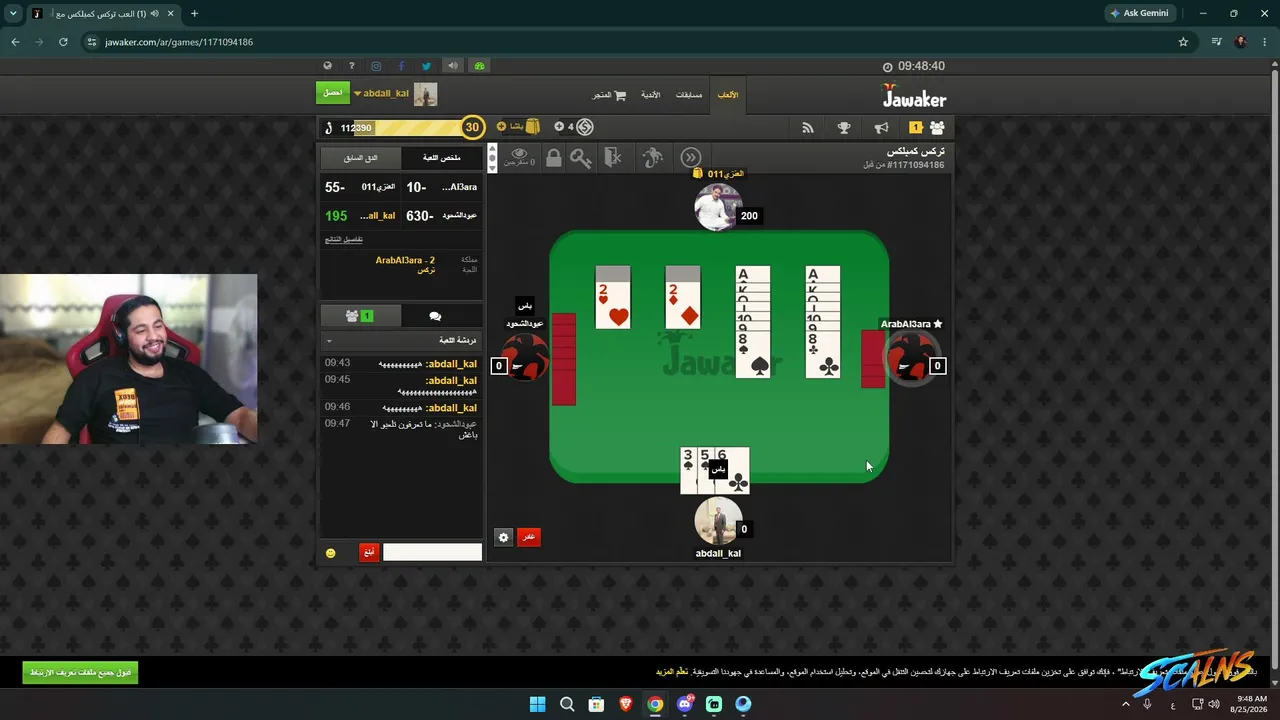
Task: Switch to the players list tab
Action: coord(360,316)
